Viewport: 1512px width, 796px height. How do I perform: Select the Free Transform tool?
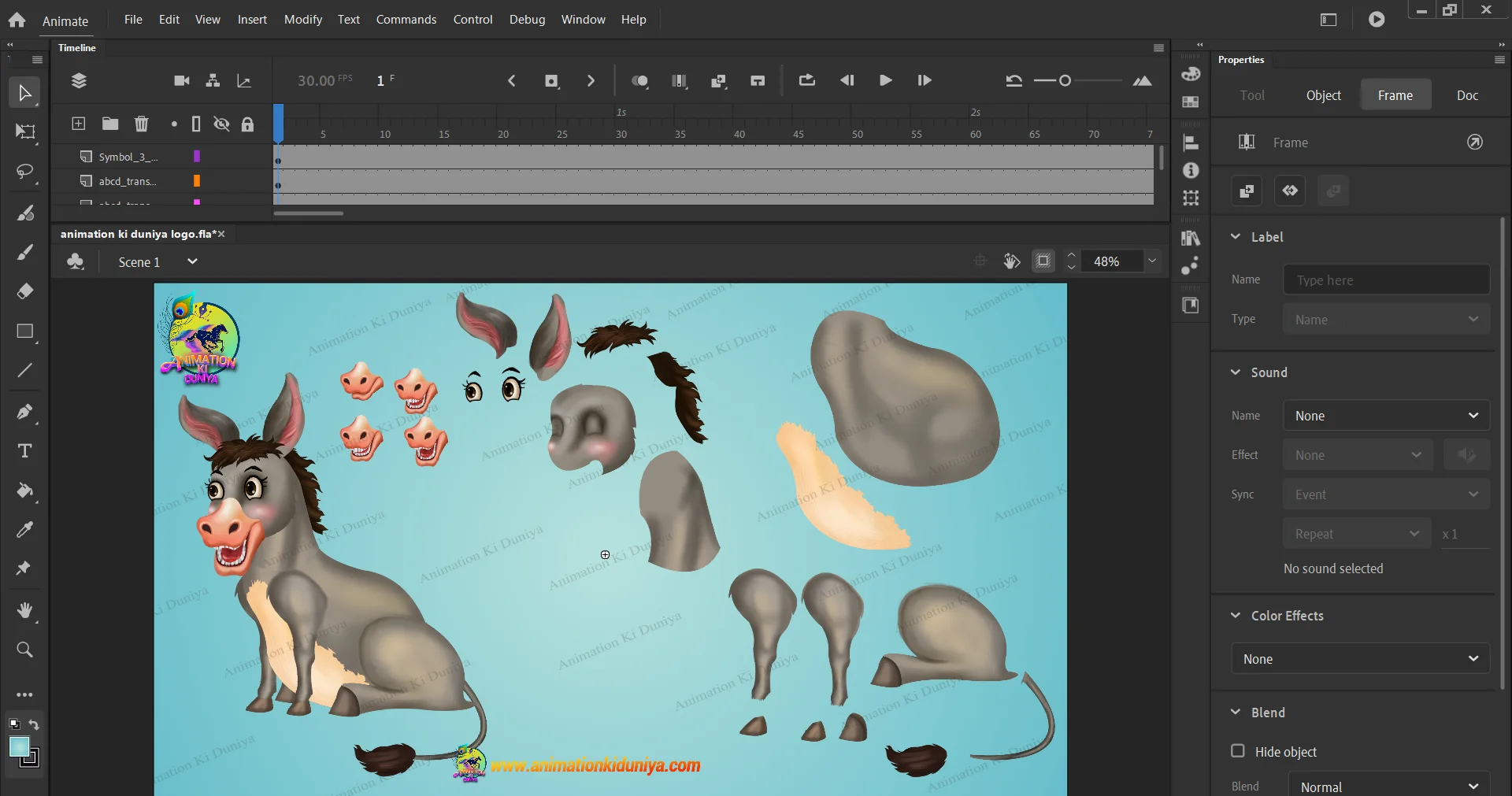pos(24,131)
